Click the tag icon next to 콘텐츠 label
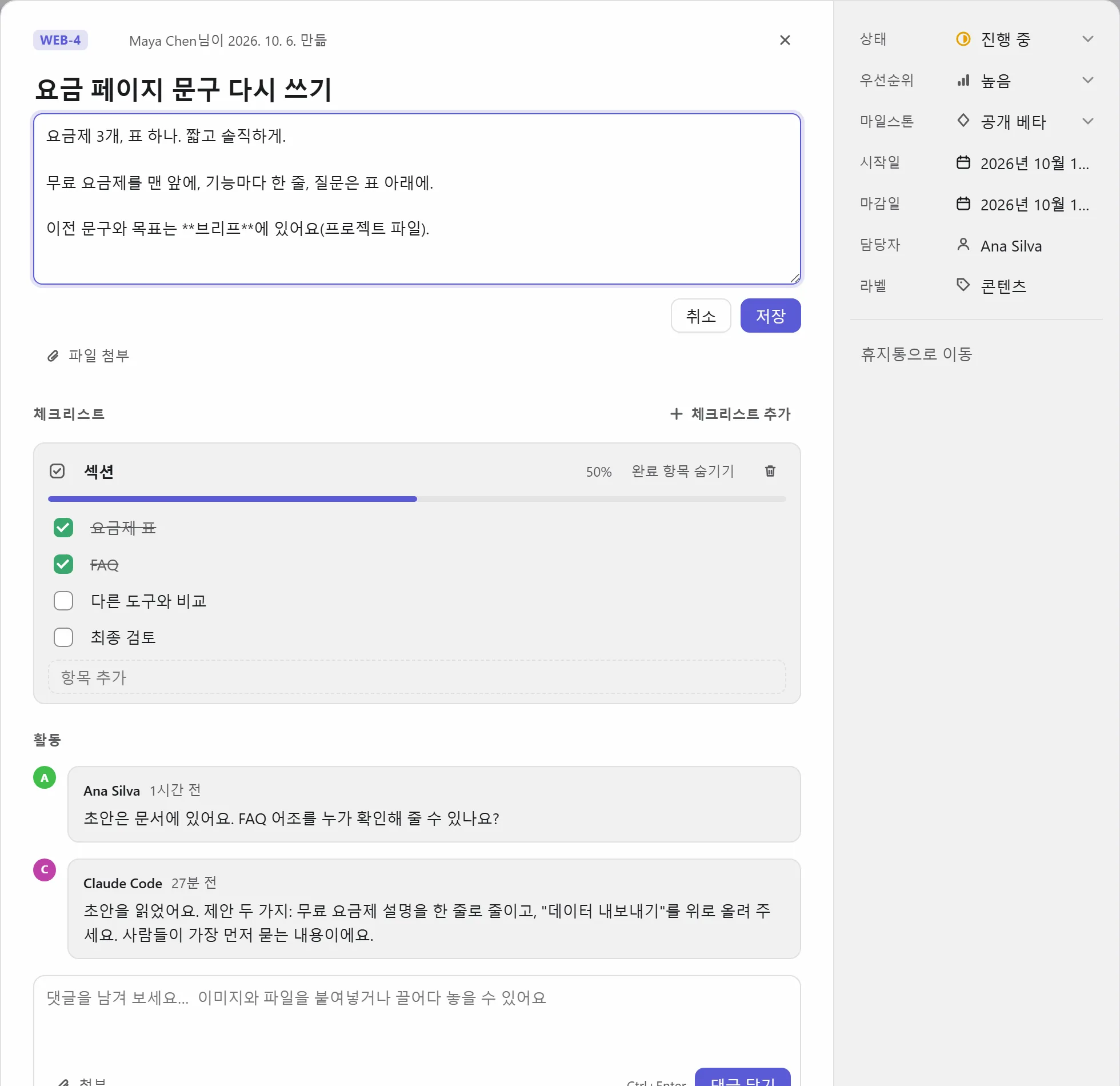This screenshot has width=1120, height=1086. [x=963, y=285]
